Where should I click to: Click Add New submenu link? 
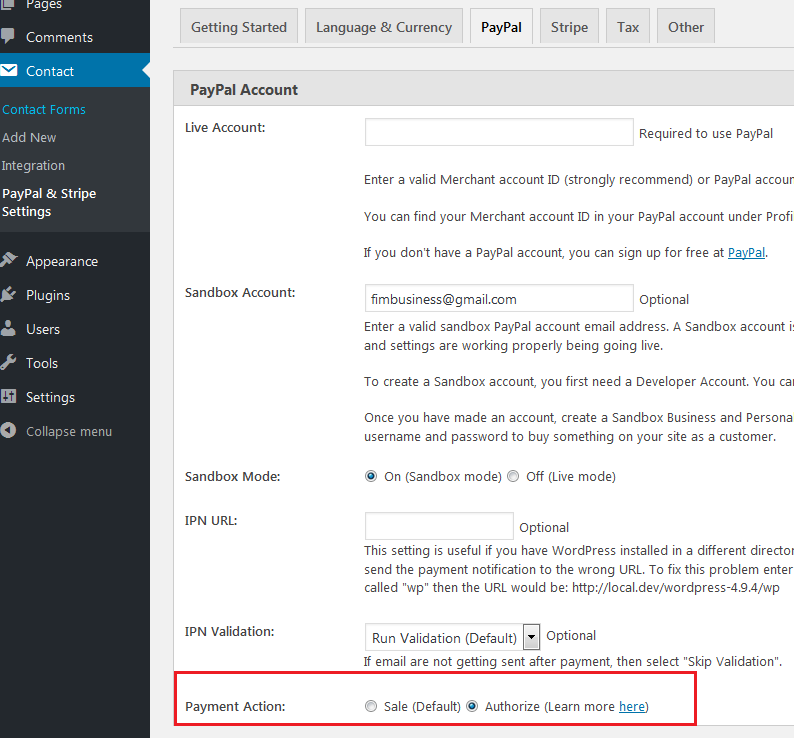pyautogui.click(x=29, y=137)
